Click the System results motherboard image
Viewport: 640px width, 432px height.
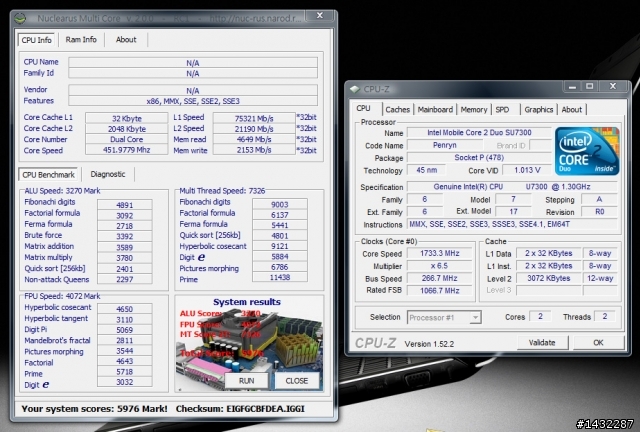pyautogui.click(x=249, y=343)
